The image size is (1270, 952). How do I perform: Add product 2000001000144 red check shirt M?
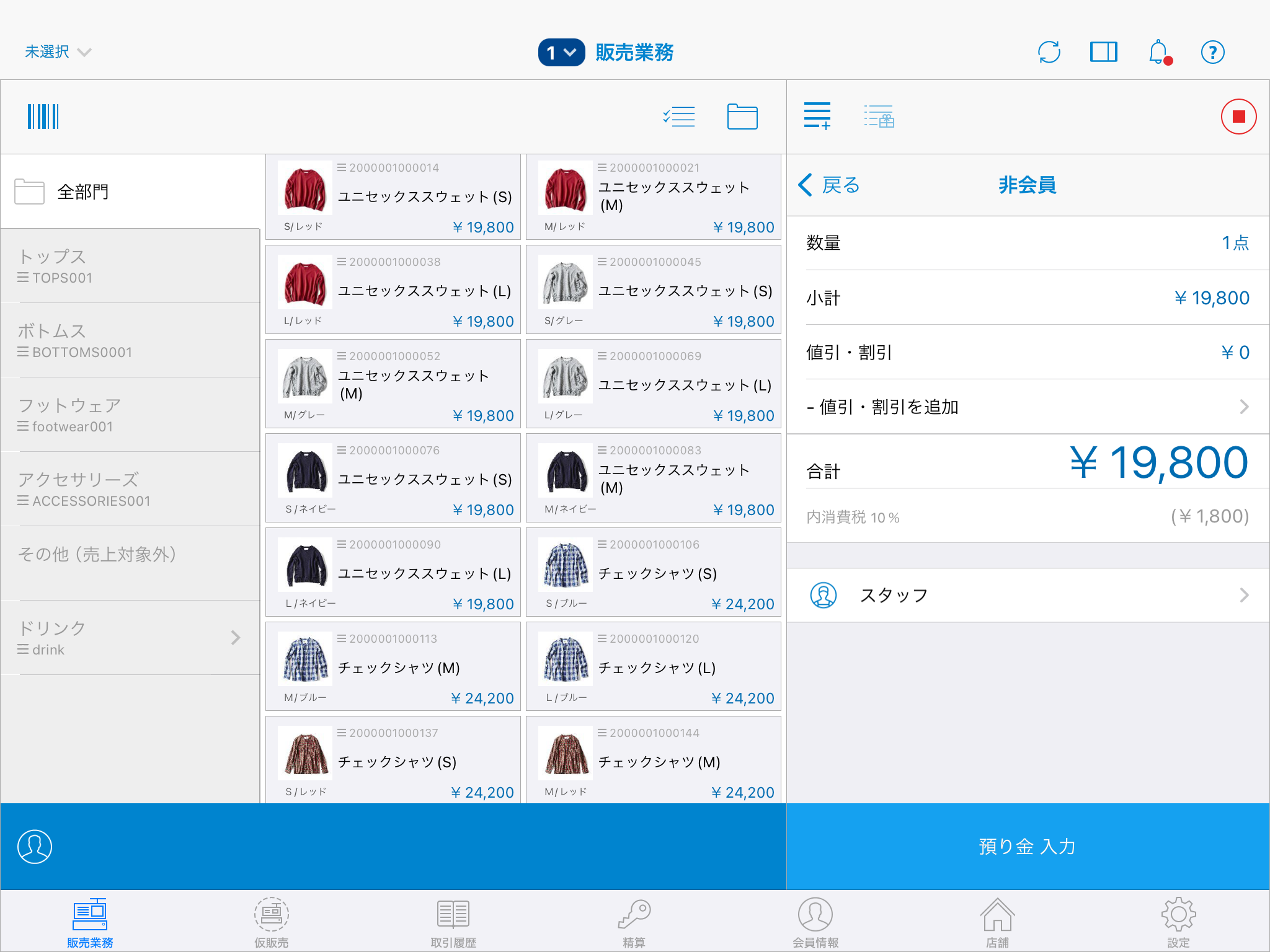point(654,760)
